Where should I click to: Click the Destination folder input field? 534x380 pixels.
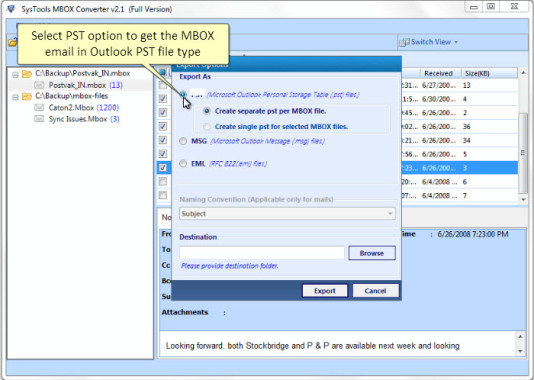pos(262,253)
